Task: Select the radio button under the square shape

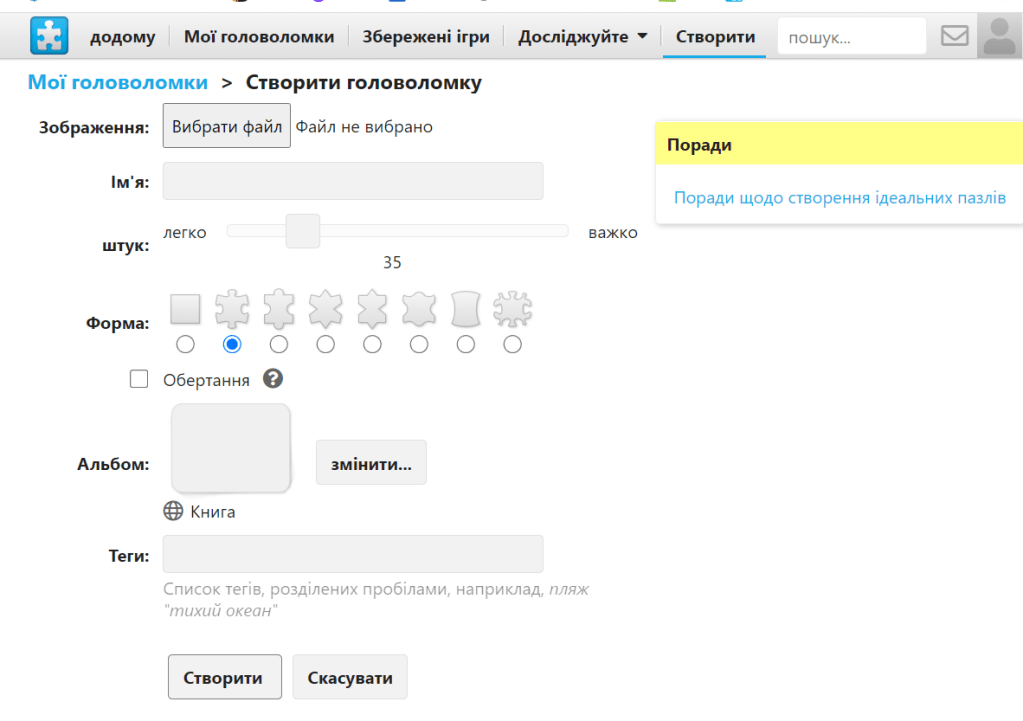Action: coord(185,344)
